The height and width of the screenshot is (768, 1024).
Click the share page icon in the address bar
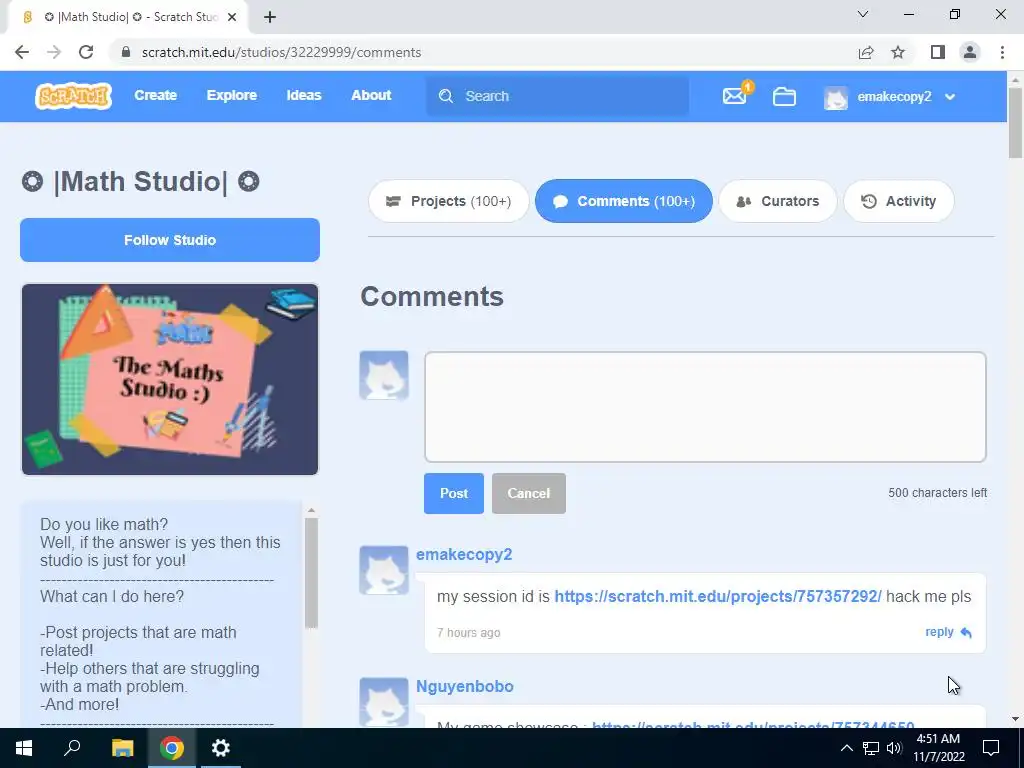866,52
